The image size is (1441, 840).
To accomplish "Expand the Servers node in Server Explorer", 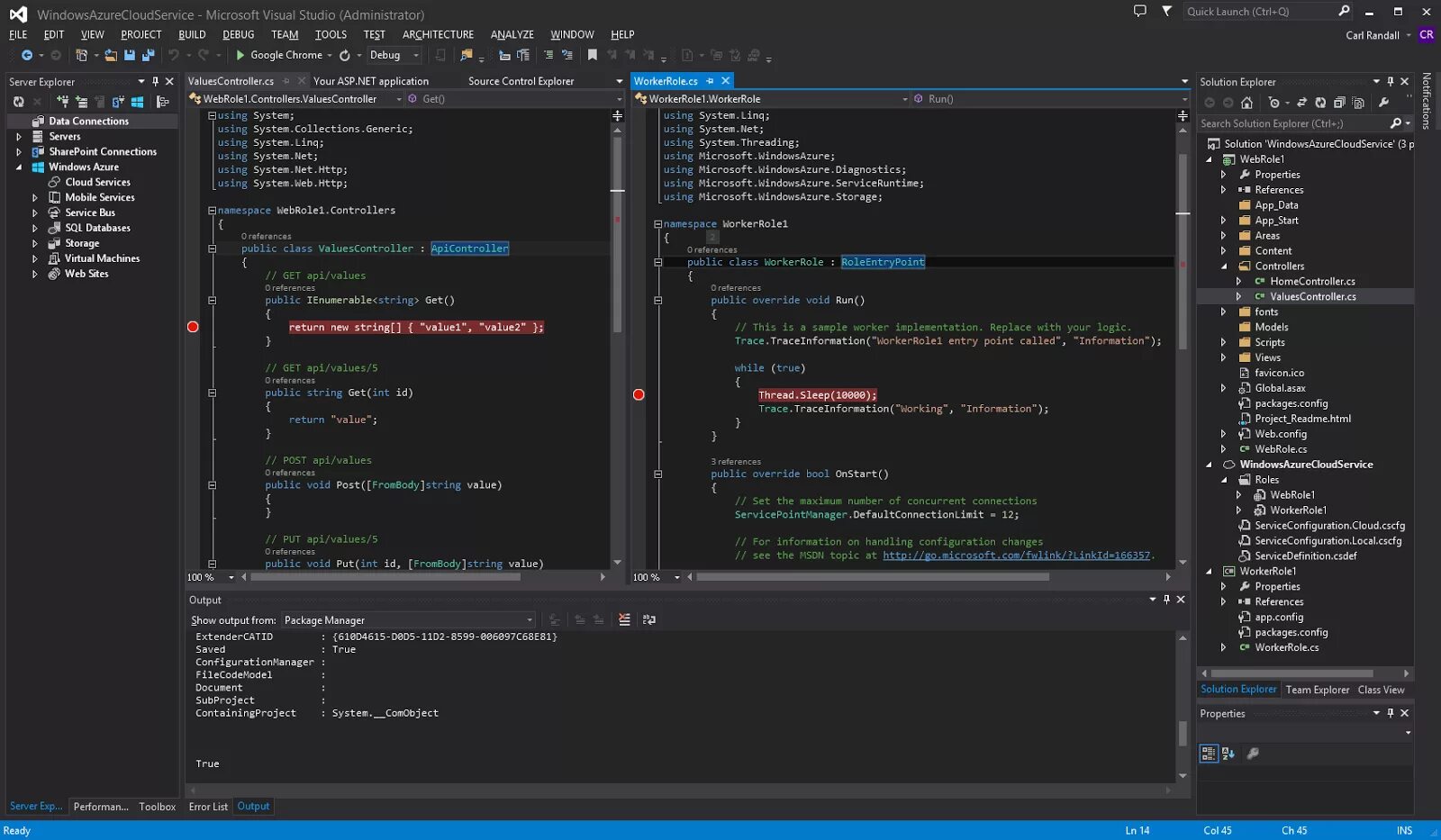I will click(x=19, y=137).
